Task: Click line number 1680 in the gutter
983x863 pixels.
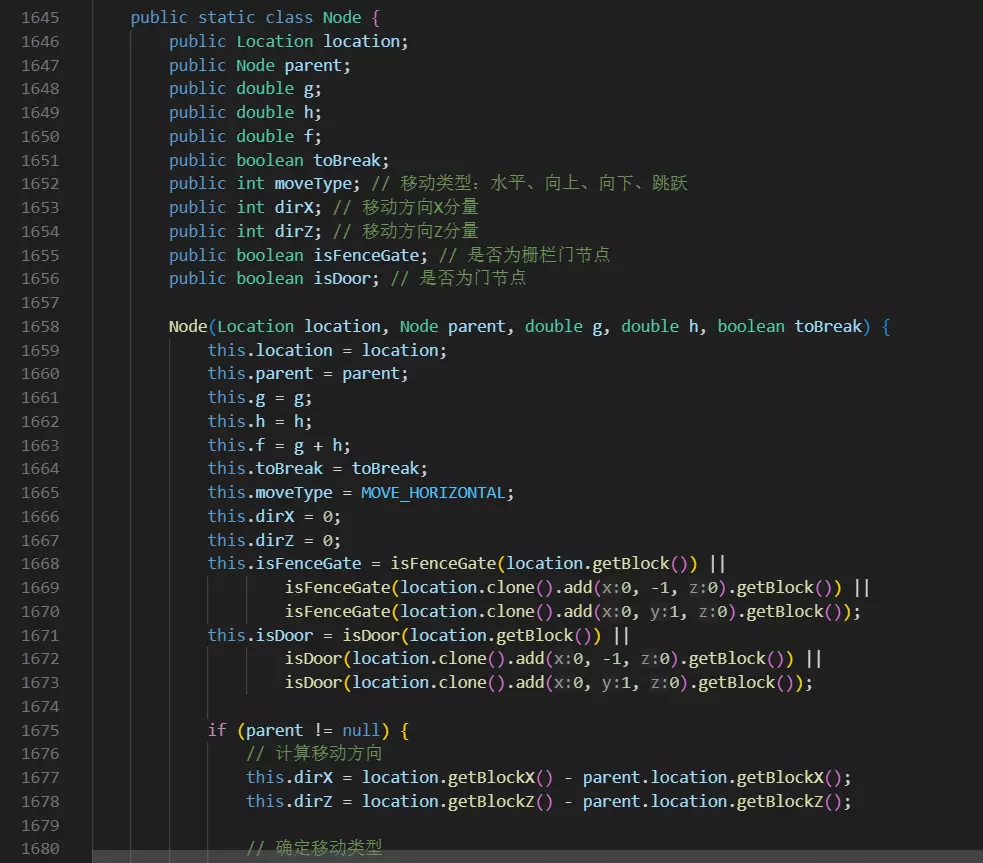Action: (x=40, y=849)
